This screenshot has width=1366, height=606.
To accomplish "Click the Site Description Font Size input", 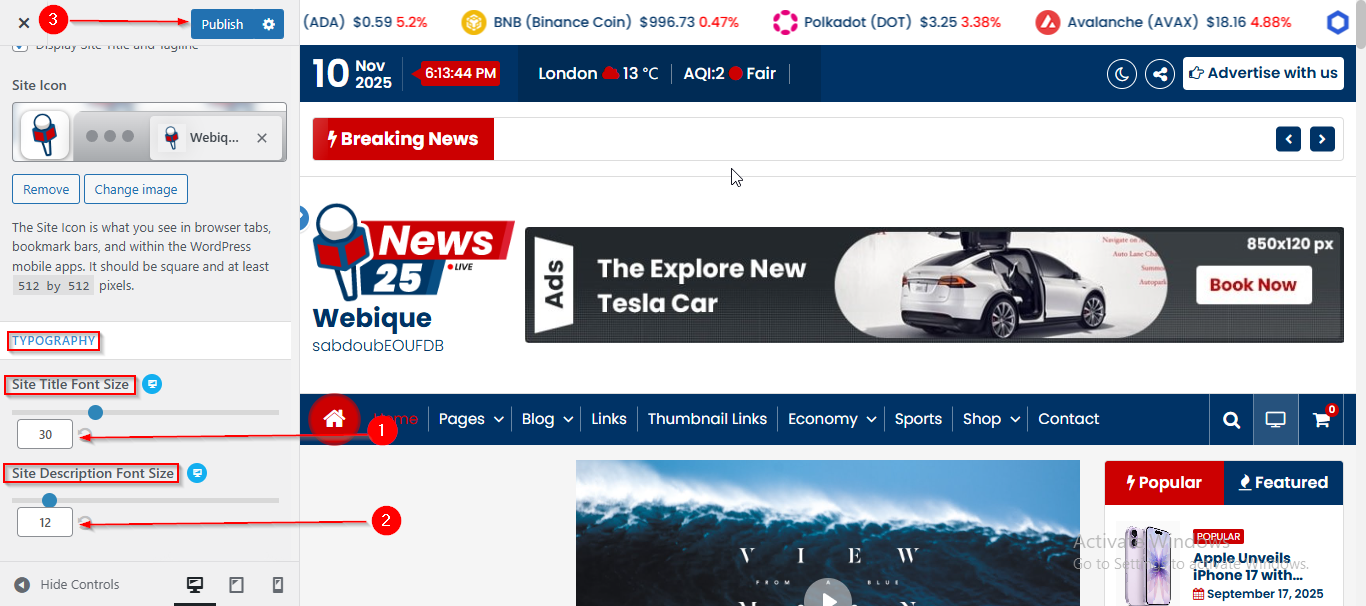I will coord(45,522).
